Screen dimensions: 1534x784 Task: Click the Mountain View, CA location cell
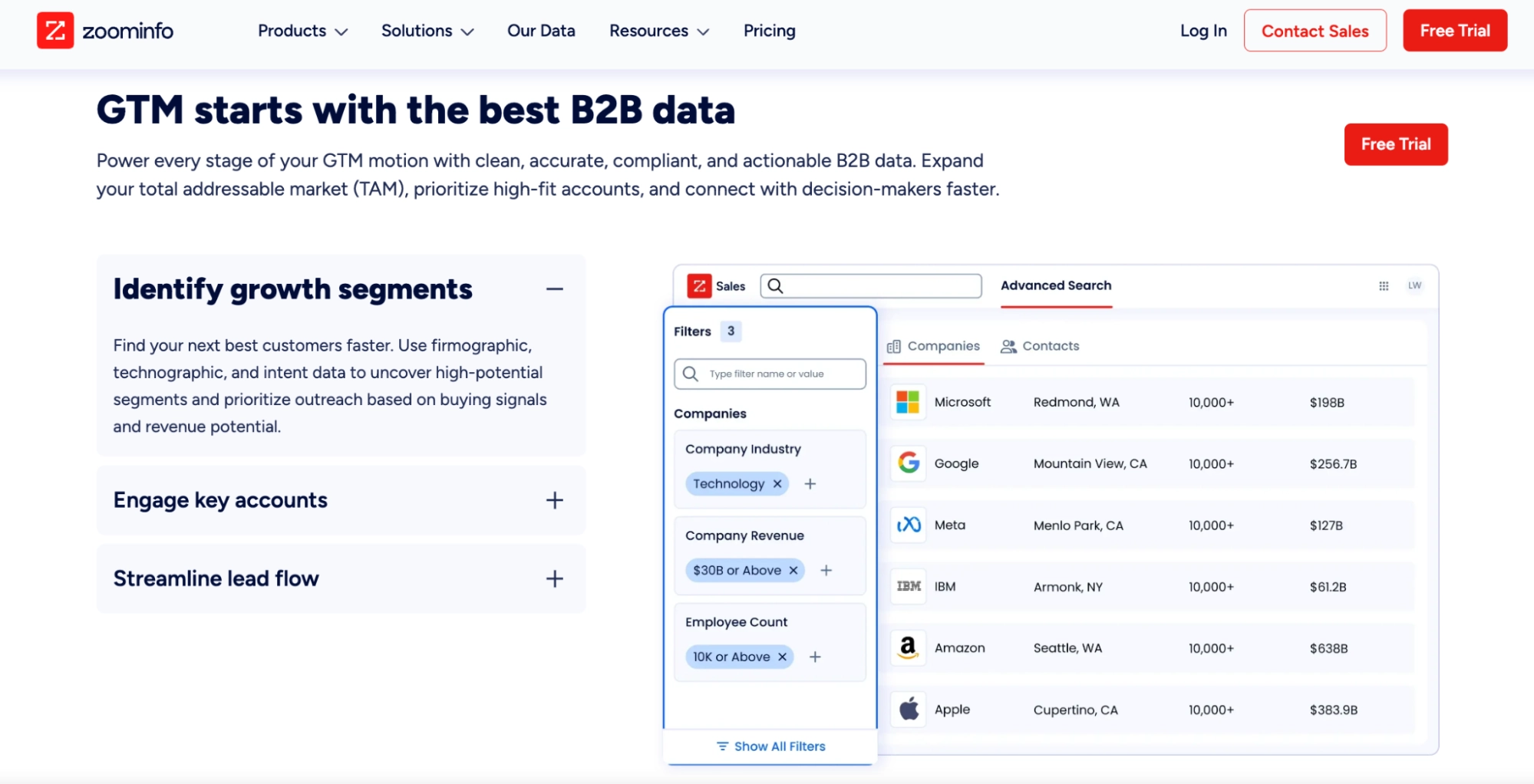point(1090,463)
